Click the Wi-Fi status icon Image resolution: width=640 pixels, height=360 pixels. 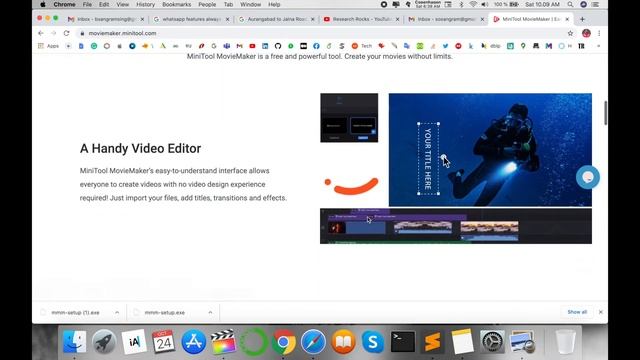coord(473,4)
